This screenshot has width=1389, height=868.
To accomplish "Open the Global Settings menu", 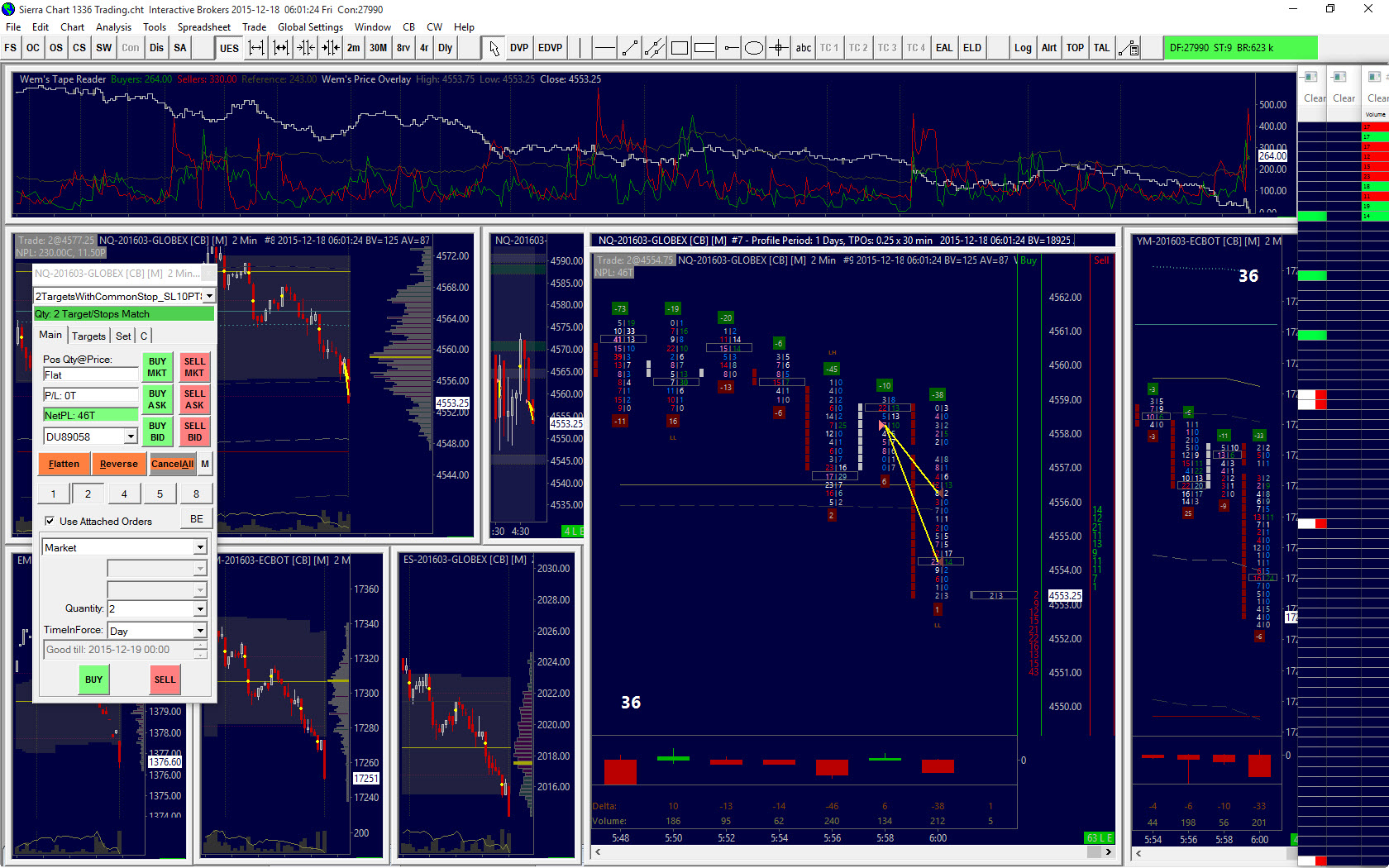I will click(310, 27).
